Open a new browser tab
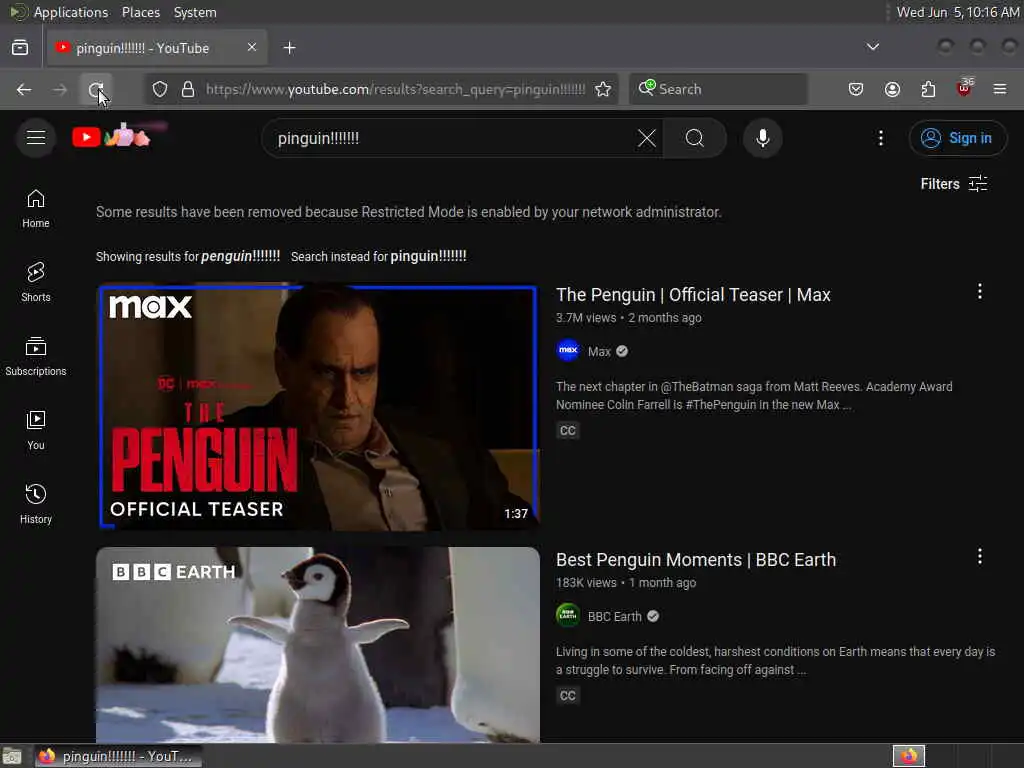This screenshot has width=1024, height=768. (x=289, y=48)
